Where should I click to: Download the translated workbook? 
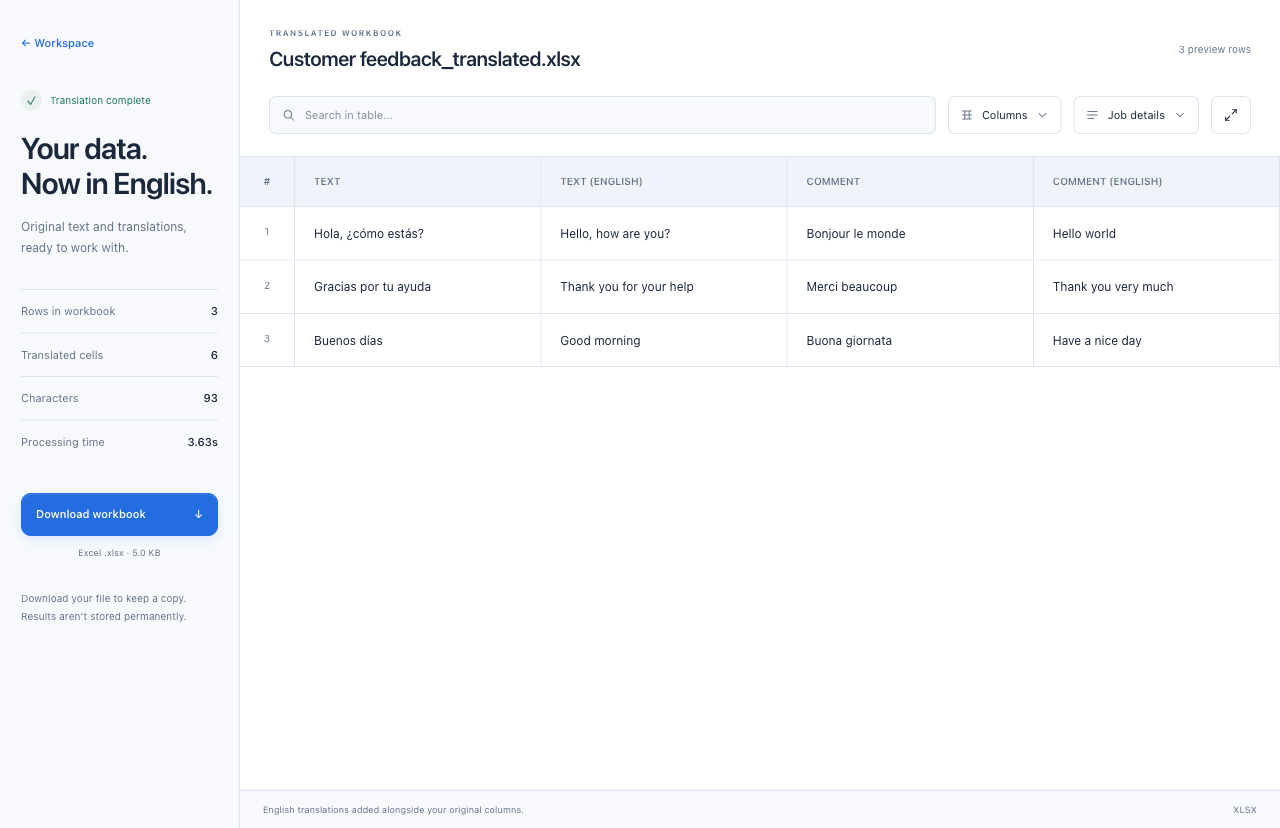[119, 514]
